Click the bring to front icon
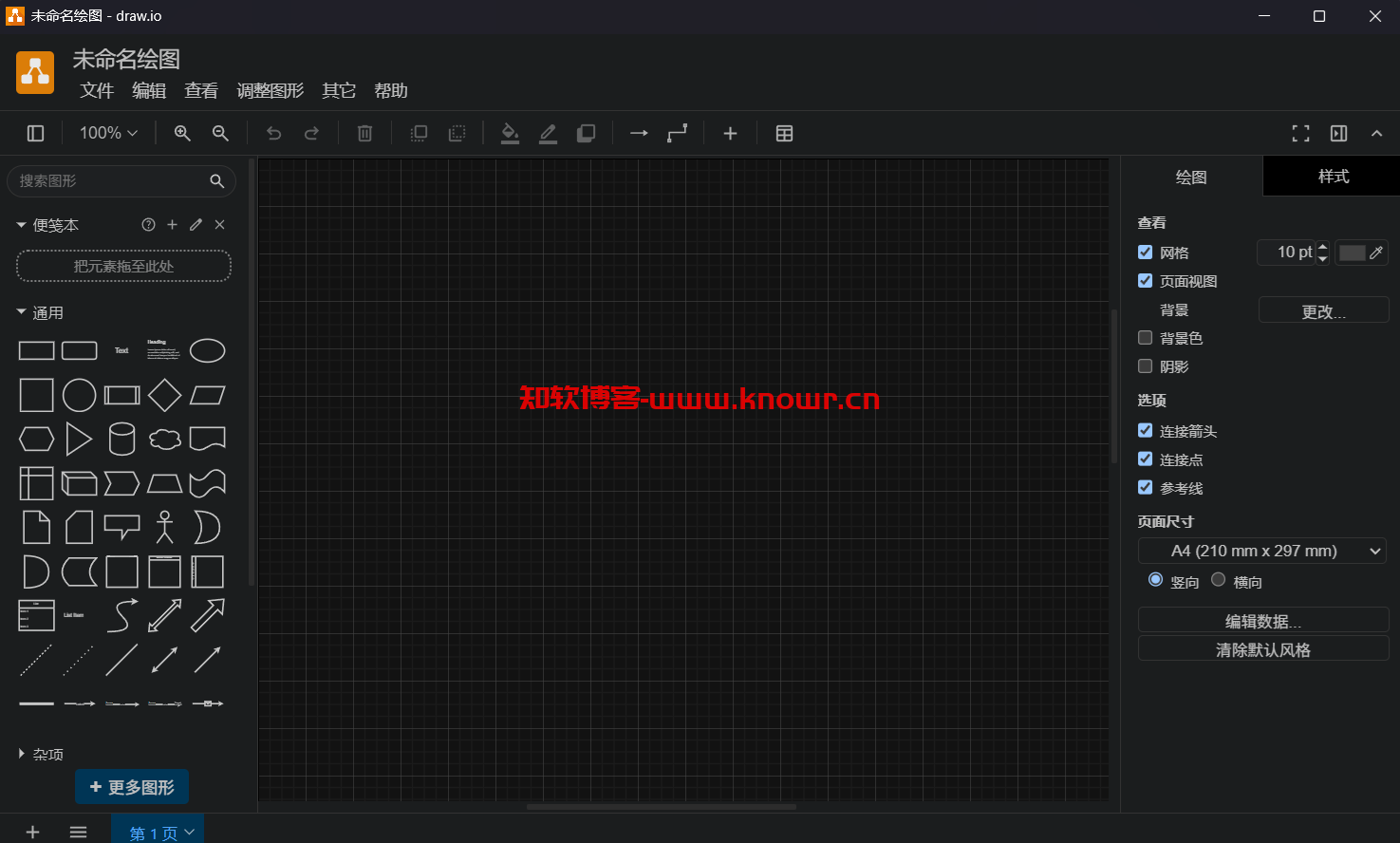The image size is (1400, 843). tap(419, 134)
